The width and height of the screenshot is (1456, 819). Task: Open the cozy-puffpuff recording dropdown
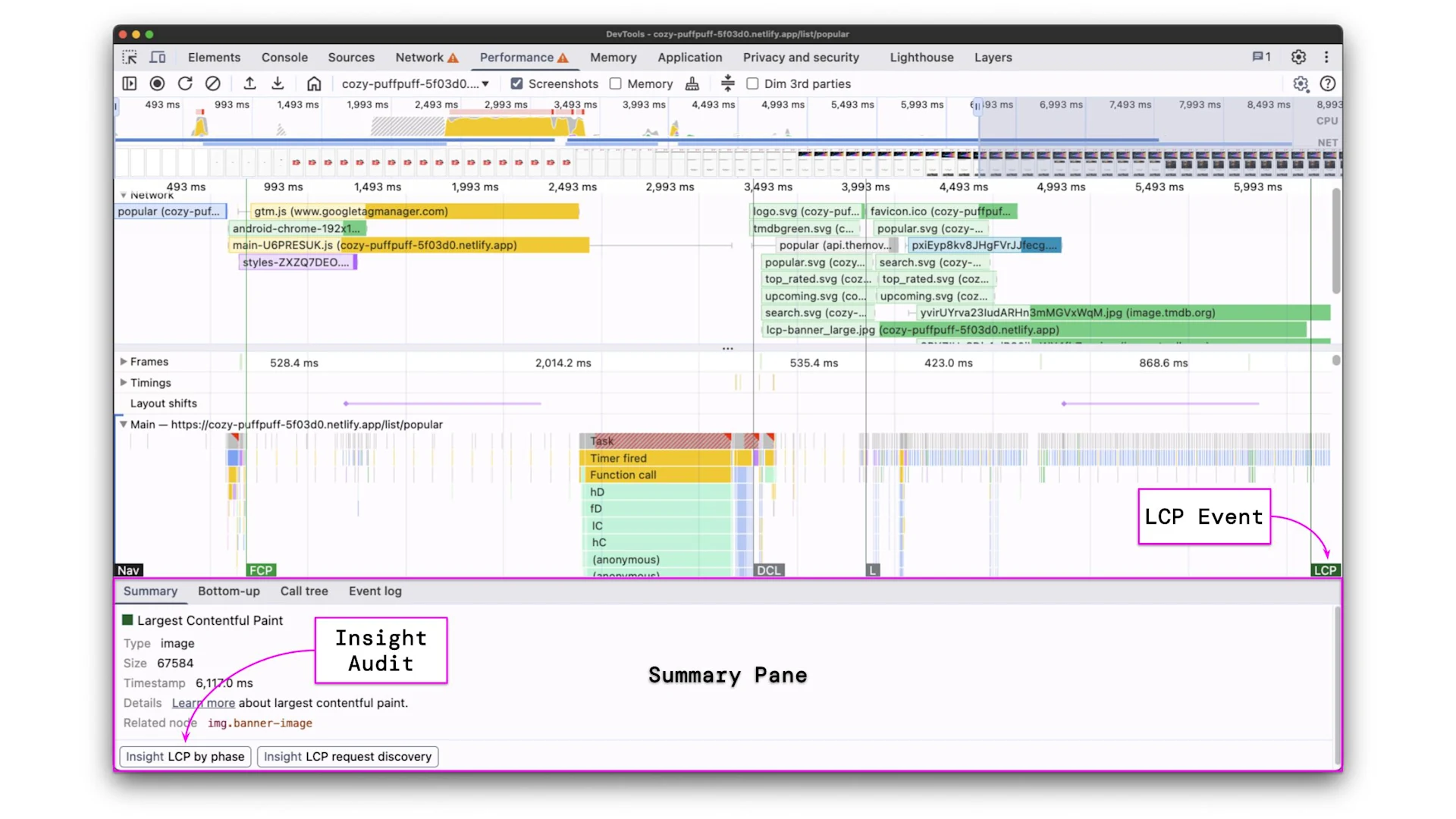click(415, 83)
